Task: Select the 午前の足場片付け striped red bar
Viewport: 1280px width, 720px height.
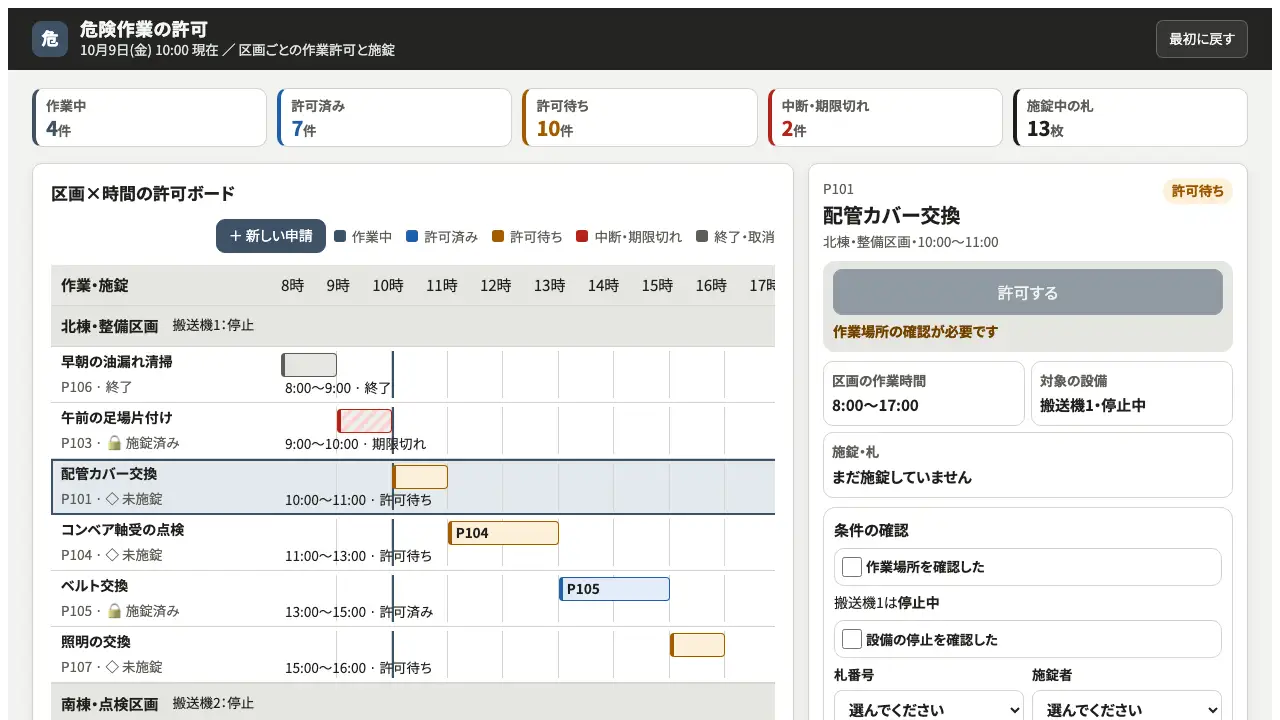Action: [364, 421]
